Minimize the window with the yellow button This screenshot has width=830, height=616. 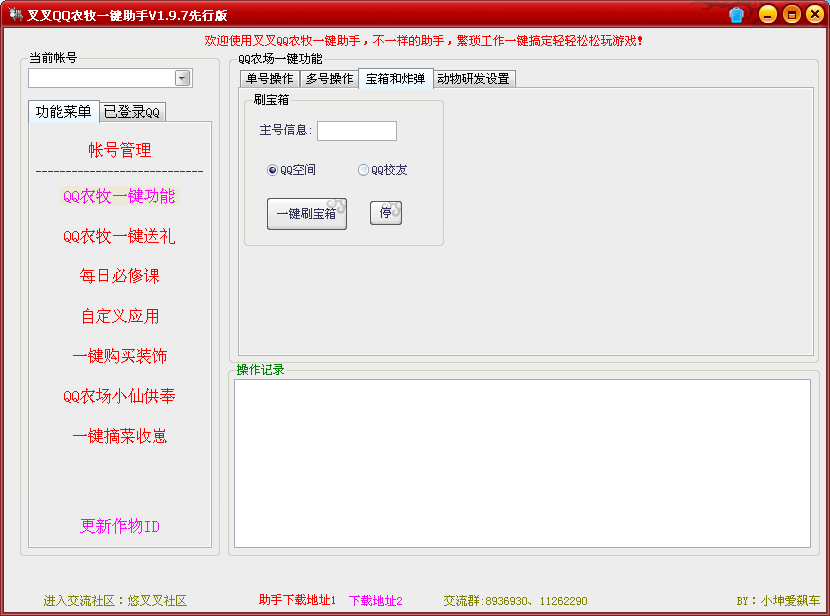(768, 14)
